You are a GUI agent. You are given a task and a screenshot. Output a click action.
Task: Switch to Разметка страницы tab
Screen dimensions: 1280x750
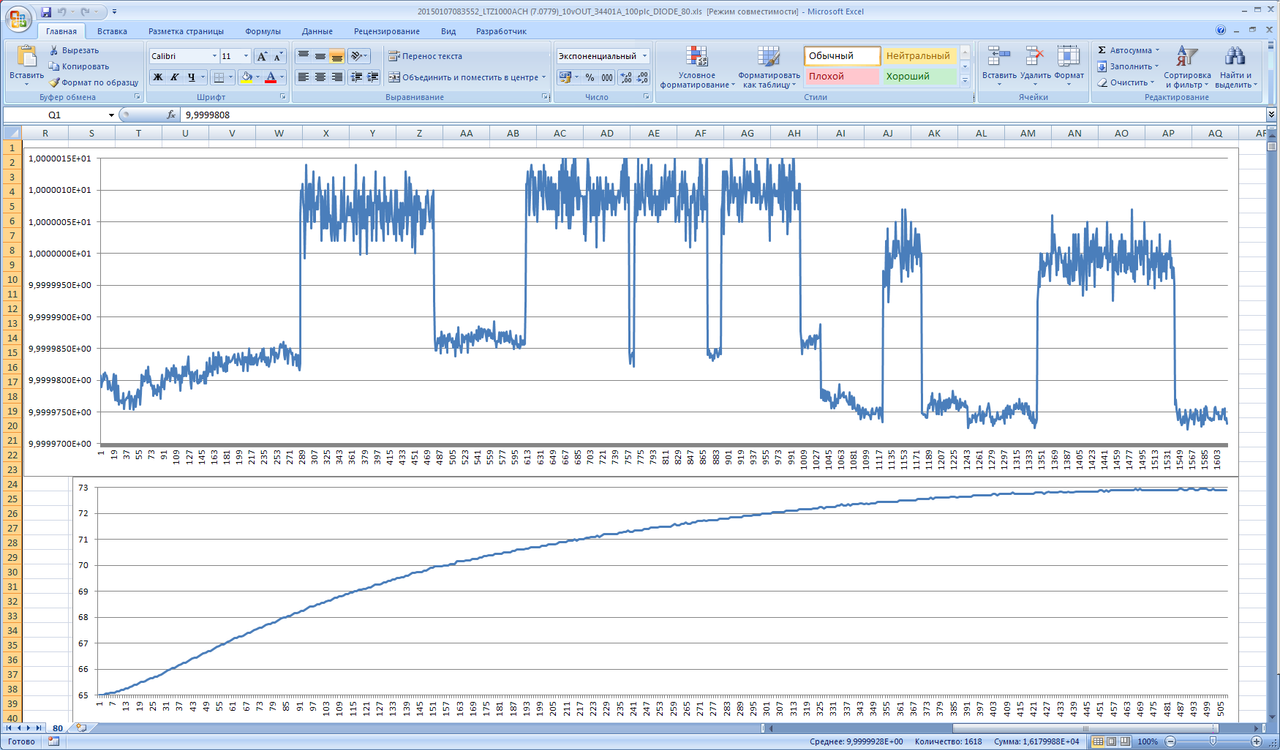point(188,32)
